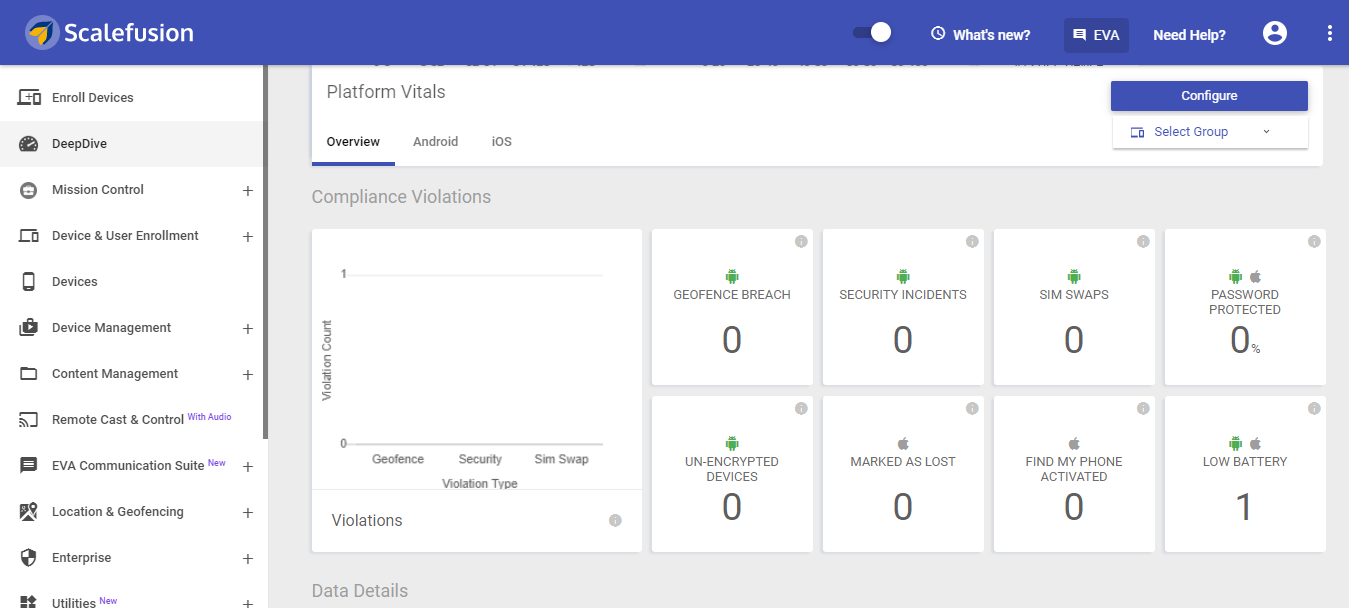Switch off the top bar toggle
The image size is (1349, 608).
pos(871,32)
